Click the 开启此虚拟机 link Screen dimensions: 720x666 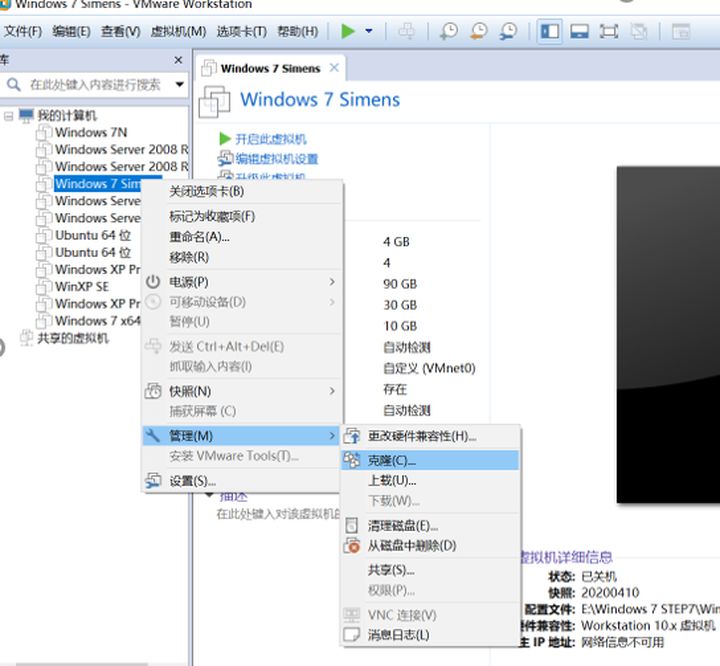[270, 139]
